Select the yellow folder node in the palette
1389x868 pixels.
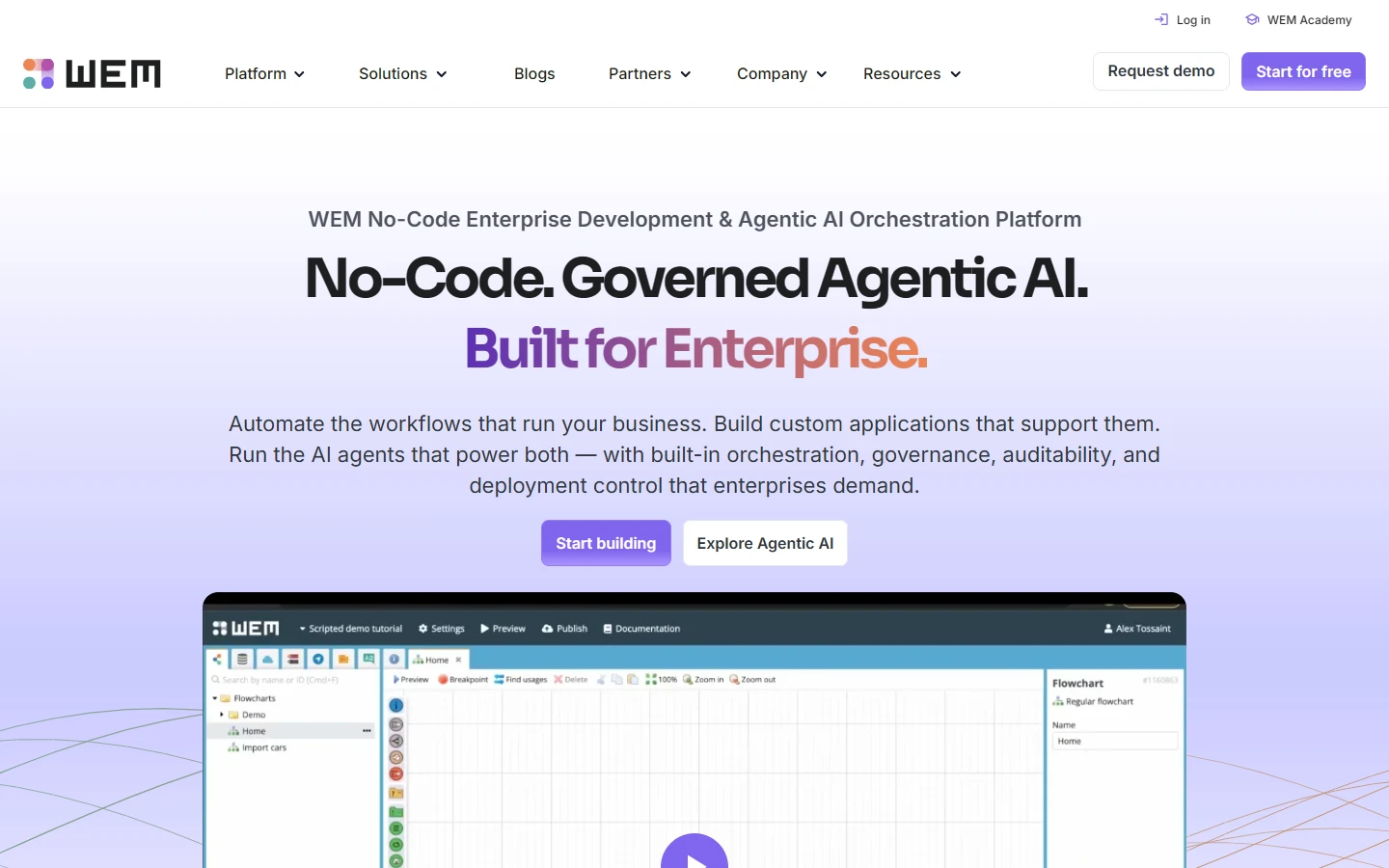(395, 793)
